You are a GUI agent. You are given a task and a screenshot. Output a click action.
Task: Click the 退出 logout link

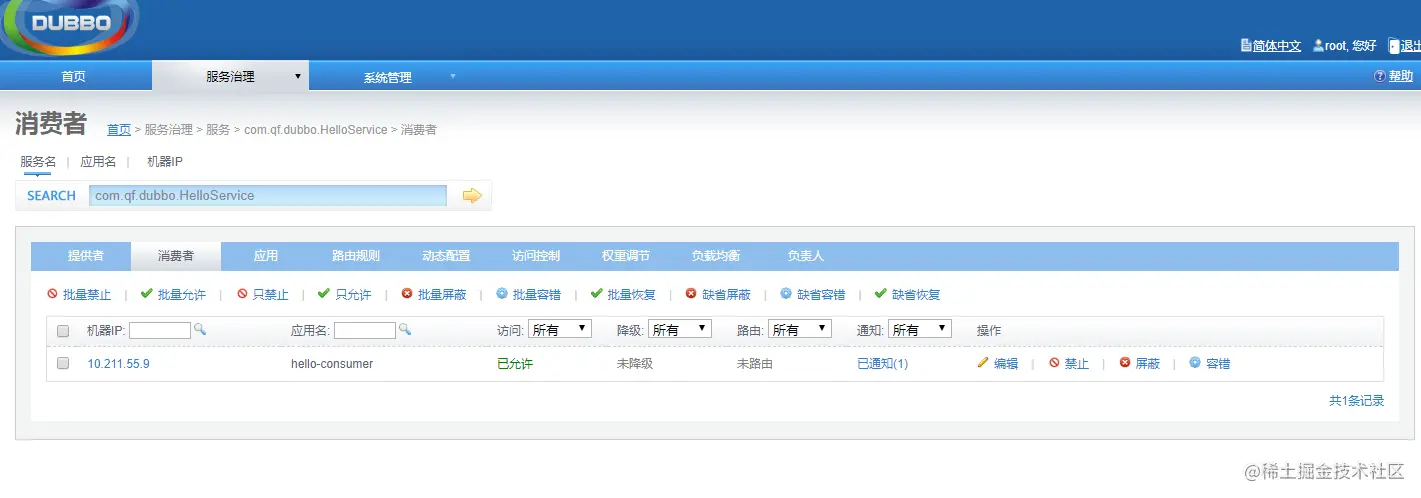click(1411, 46)
